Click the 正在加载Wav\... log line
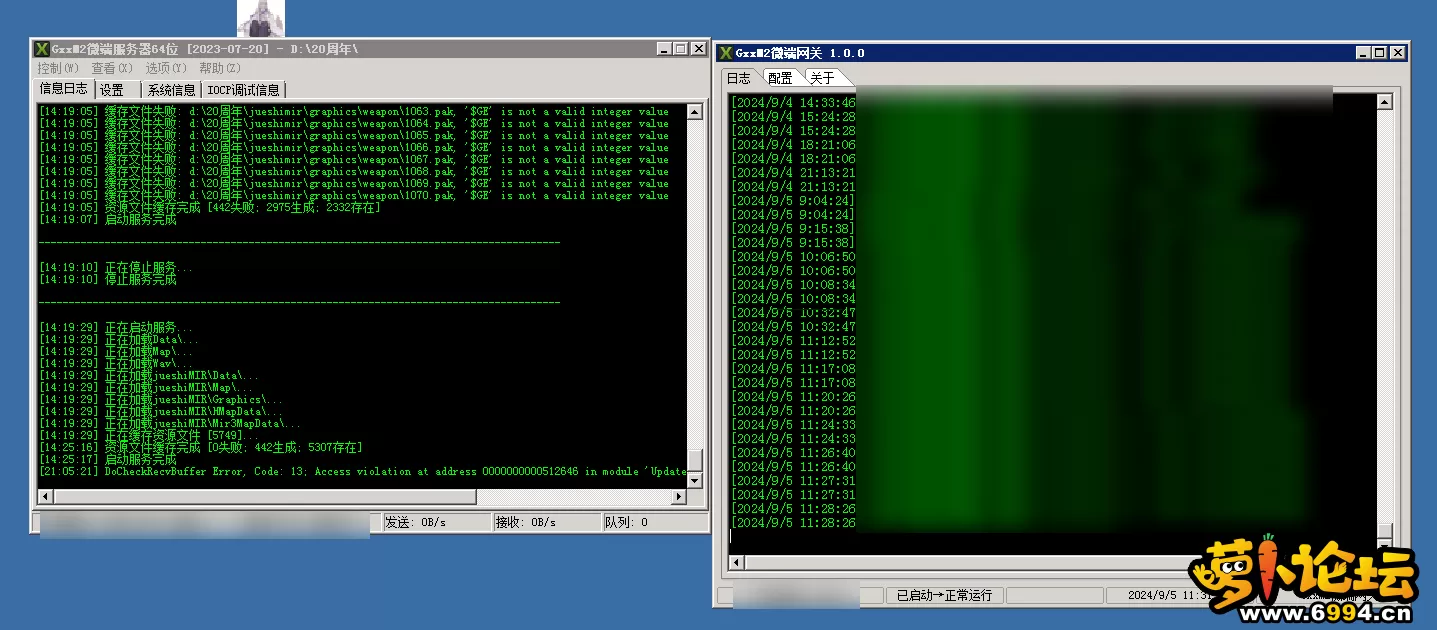The width and height of the screenshot is (1437, 630). (x=115, y=364)
